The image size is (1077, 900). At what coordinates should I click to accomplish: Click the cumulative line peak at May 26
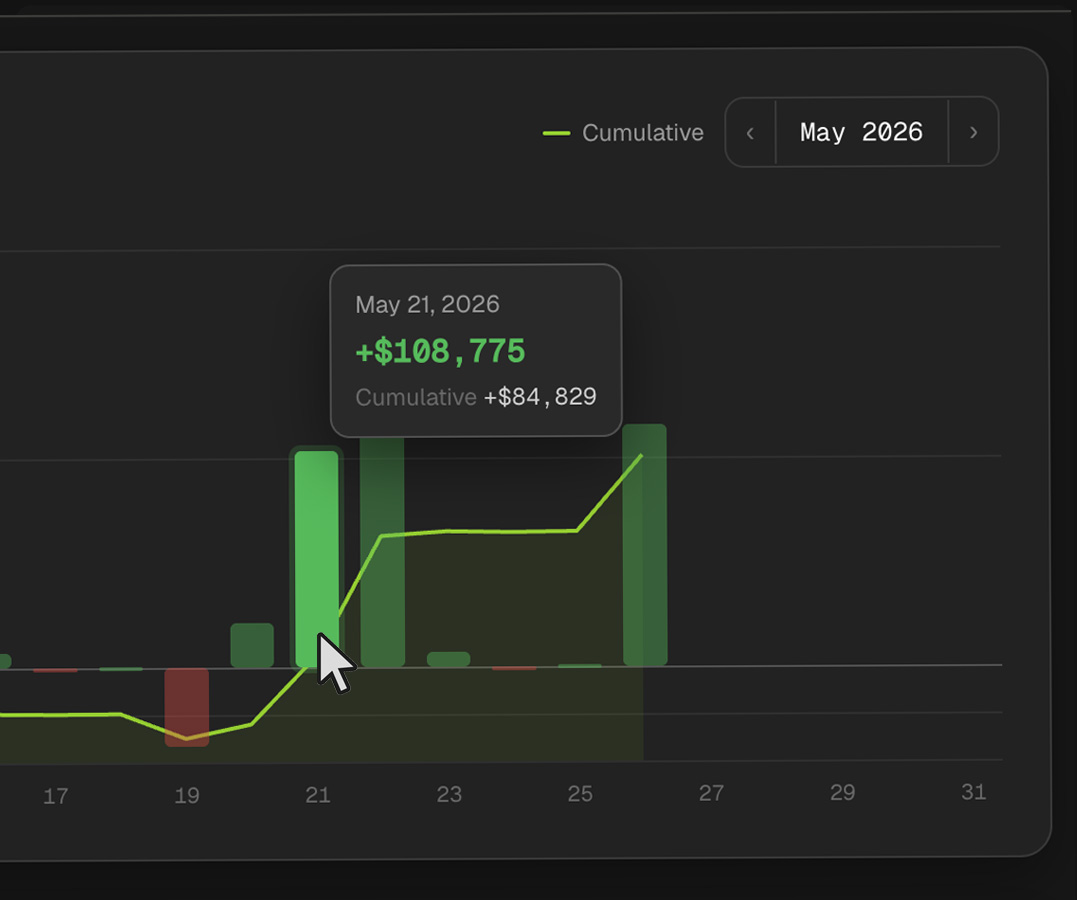pos(642,455)
